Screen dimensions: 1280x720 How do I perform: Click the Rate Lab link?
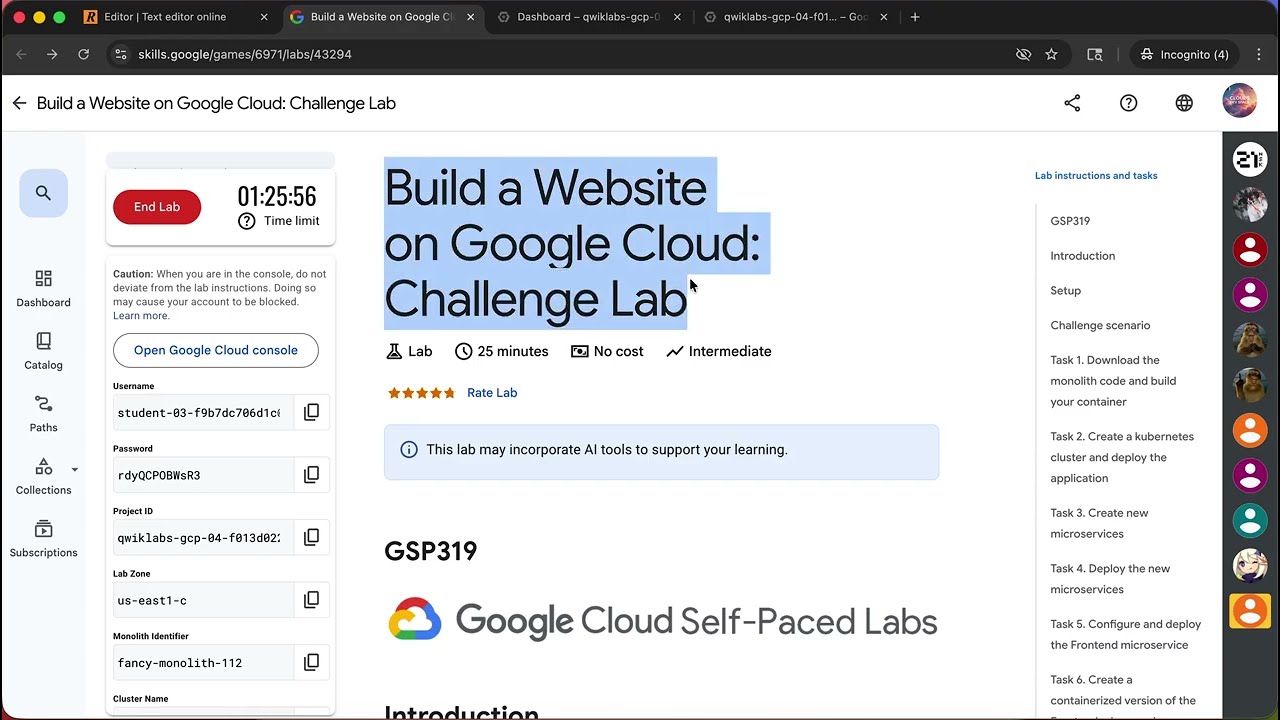(x=492, y=393)
